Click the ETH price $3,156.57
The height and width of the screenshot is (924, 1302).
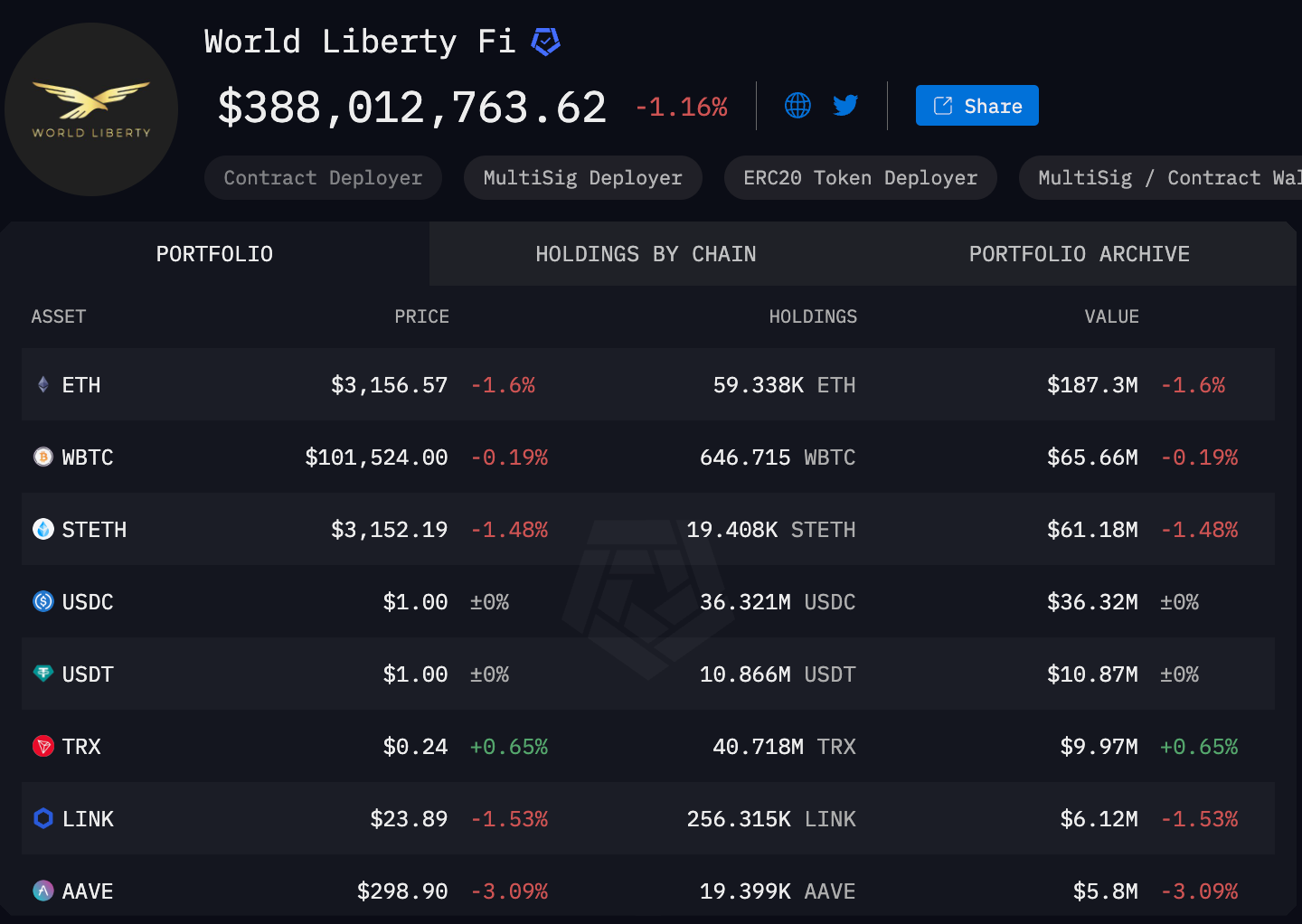(390, 385)
